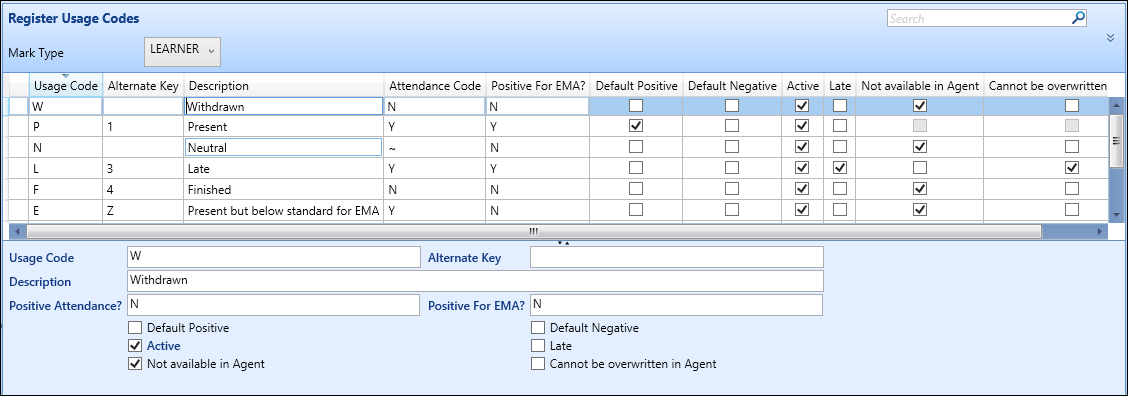
Task: Click attendance code '~' in Neutral row
Action: tap(435, 148)
